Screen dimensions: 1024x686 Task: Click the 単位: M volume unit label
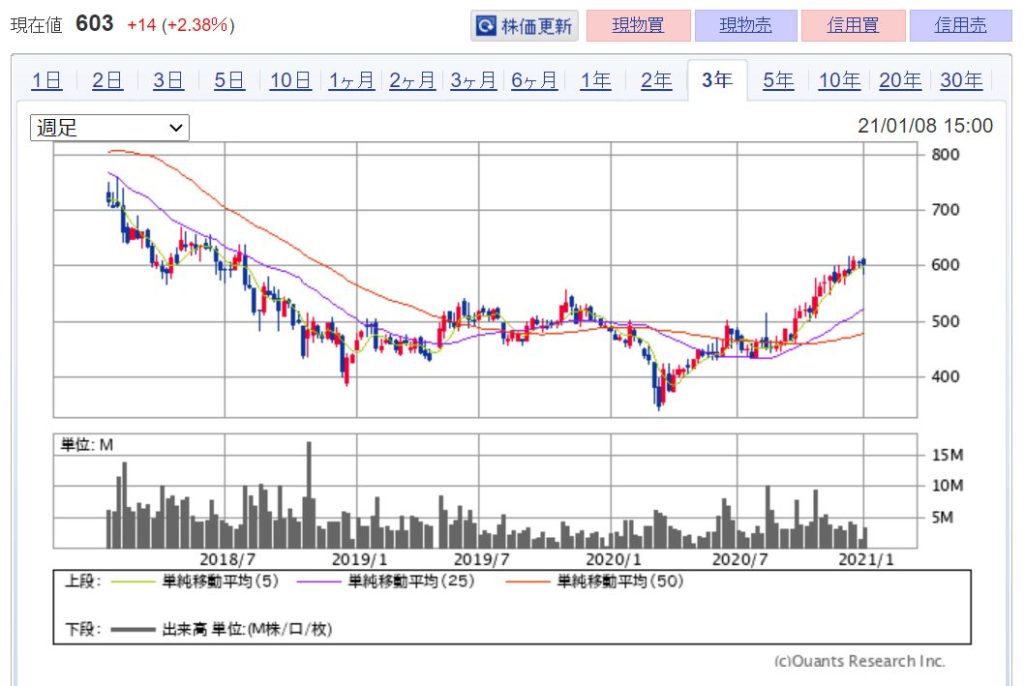(87, 445)
